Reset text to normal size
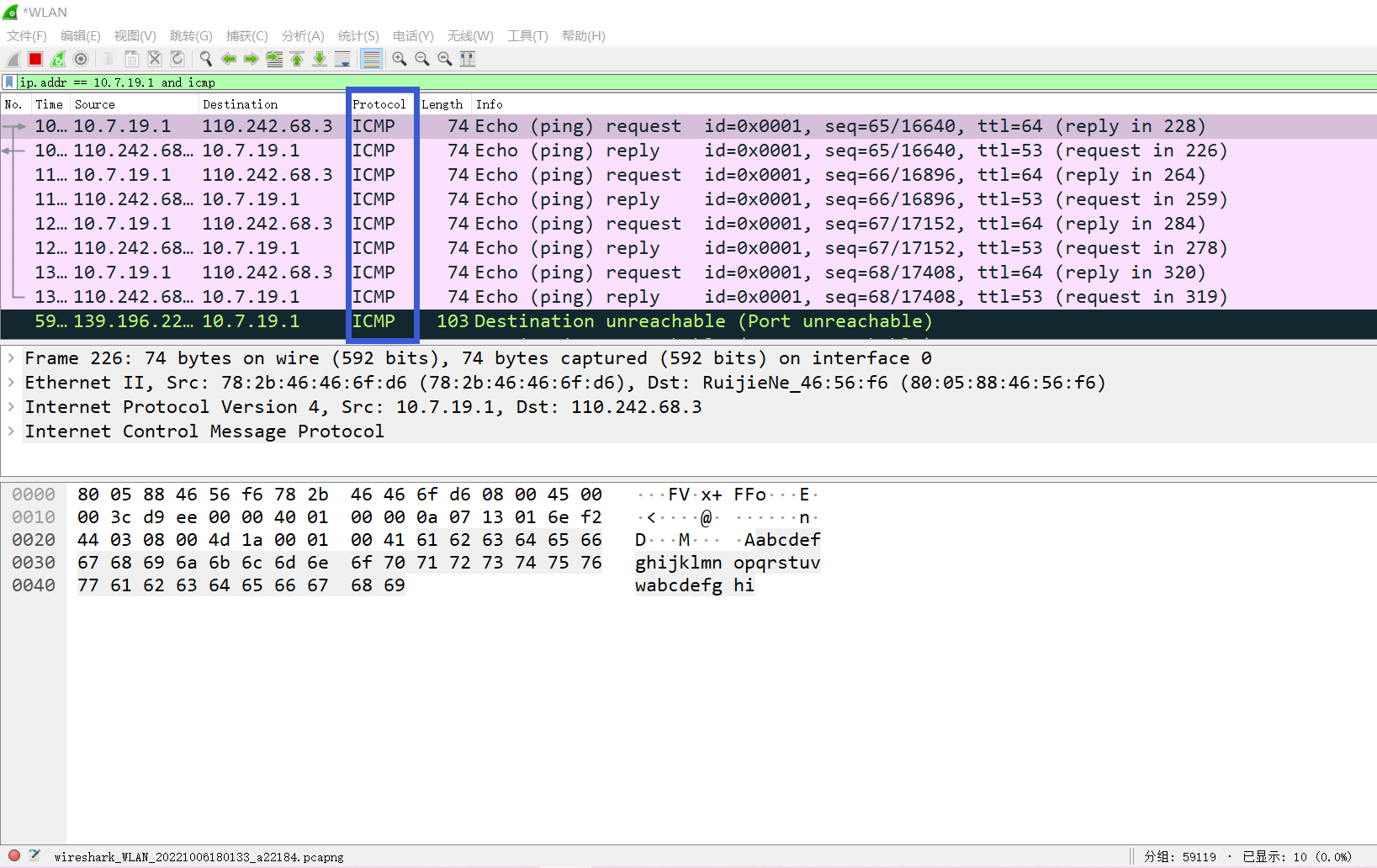 pos(444,59)
